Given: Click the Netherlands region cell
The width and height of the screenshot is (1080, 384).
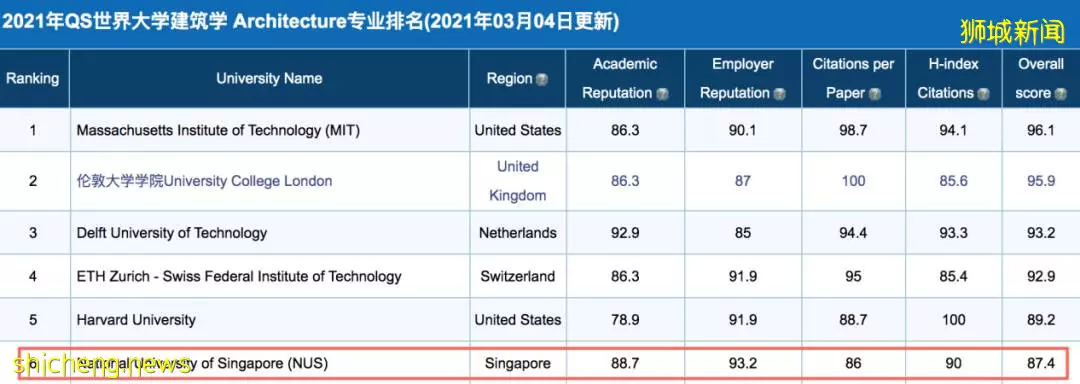Looking at the screenshot, I should (x=517, y=233).
